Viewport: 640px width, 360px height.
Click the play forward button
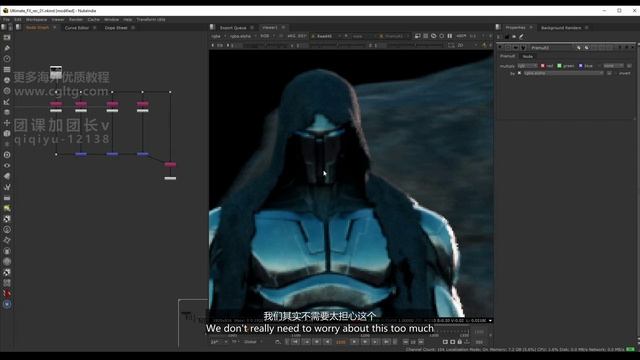354,342
